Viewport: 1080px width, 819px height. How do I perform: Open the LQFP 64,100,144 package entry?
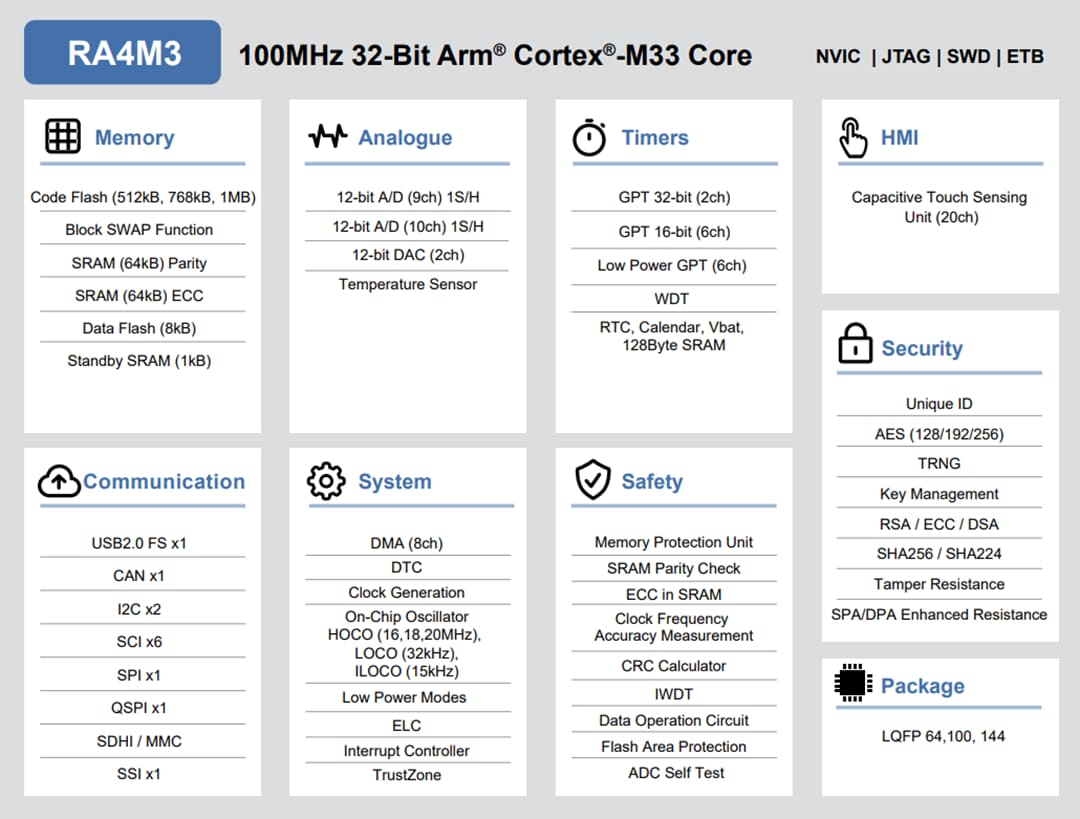(938, 735)
